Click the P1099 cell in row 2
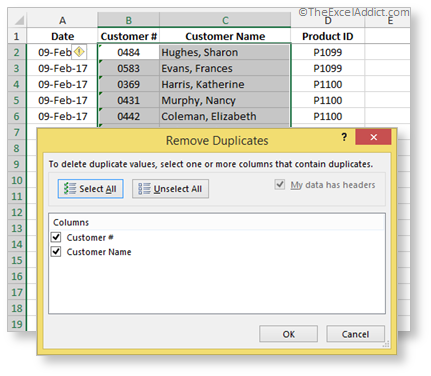Screen dimensions: 431x376 tap(328, 52)
